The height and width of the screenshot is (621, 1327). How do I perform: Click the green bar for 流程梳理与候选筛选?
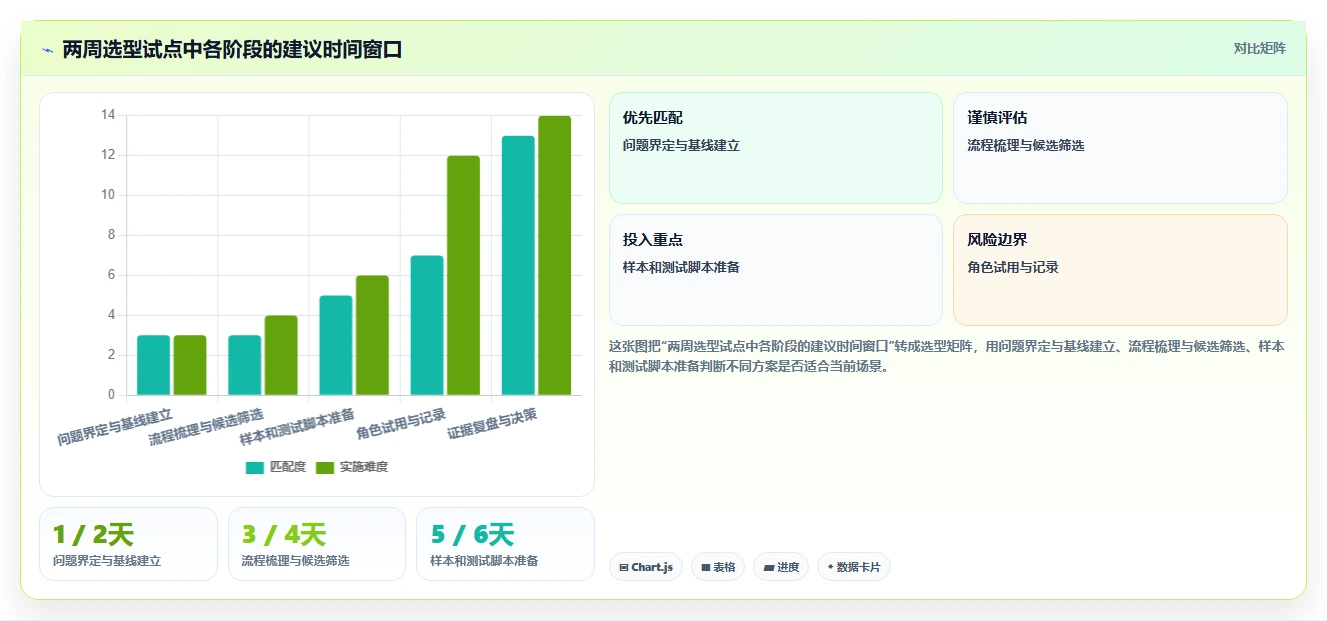281,355
